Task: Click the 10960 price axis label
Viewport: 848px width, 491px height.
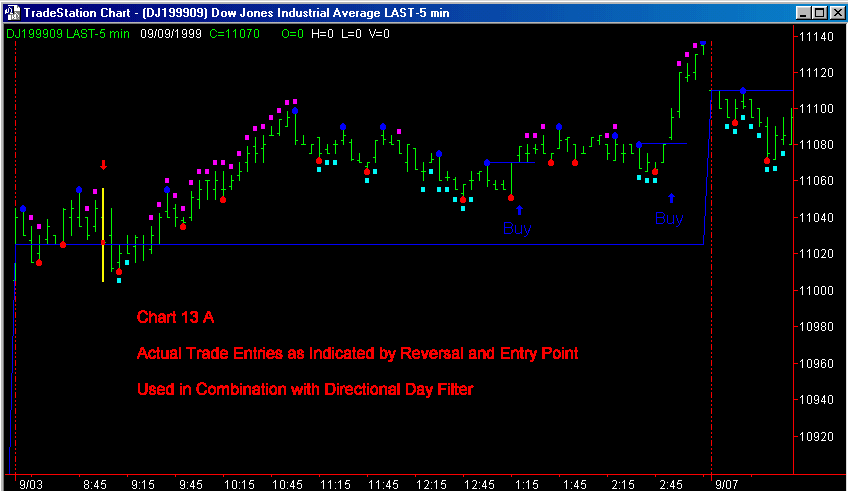Action: tap(817, 363)
